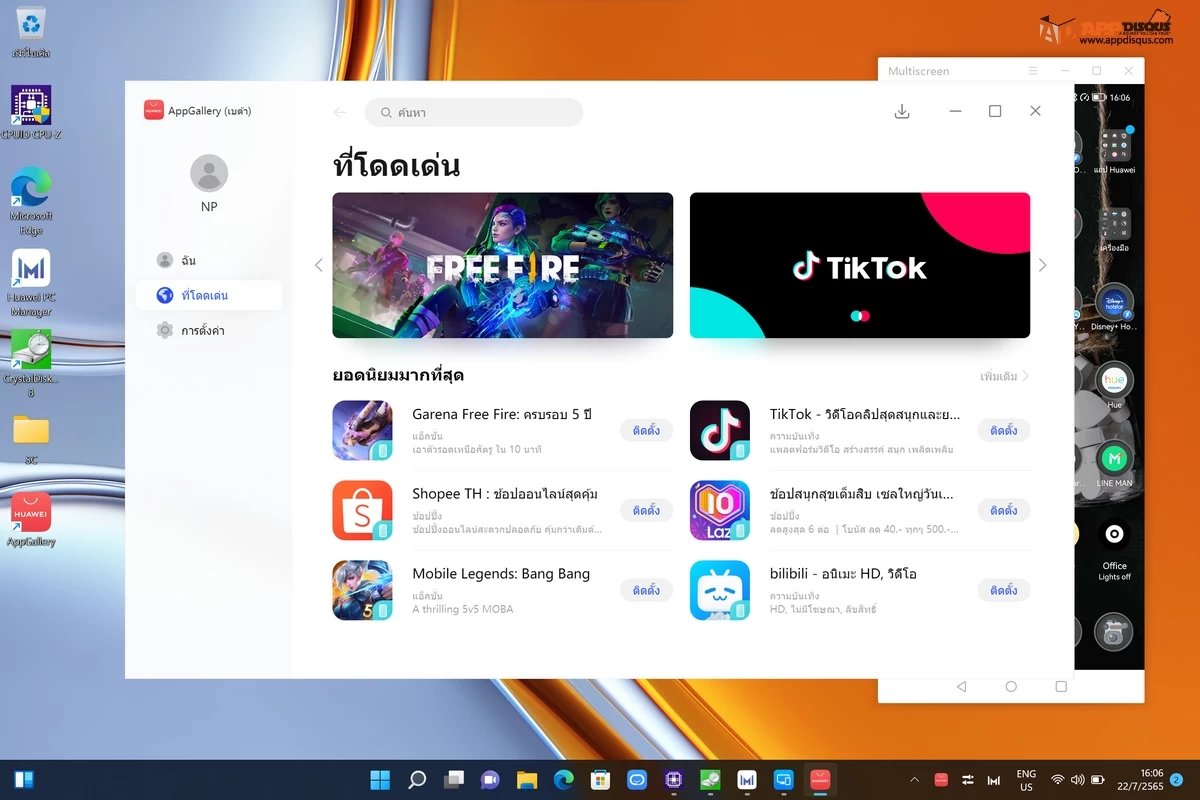Open the CrystalDiskInfo desktop shortcut
Viewport: 1200px width, 800px height.
31,364
